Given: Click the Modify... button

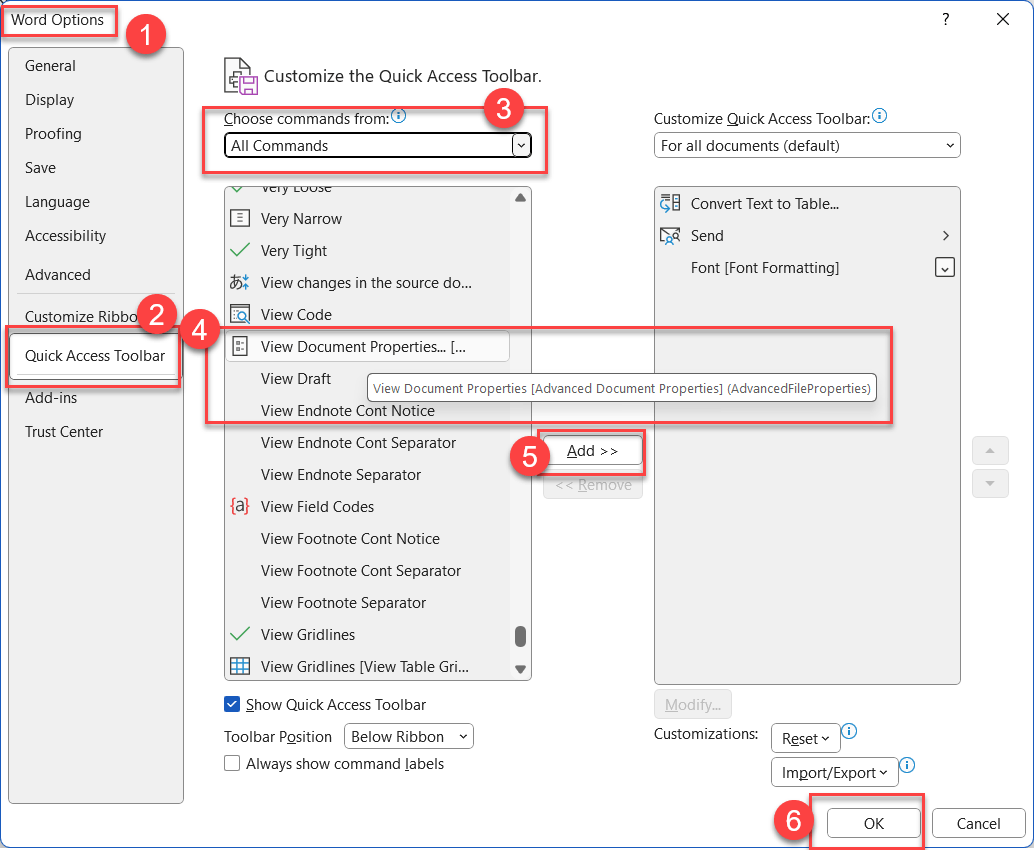Looking at the screenshot, I should pos(692,704).
